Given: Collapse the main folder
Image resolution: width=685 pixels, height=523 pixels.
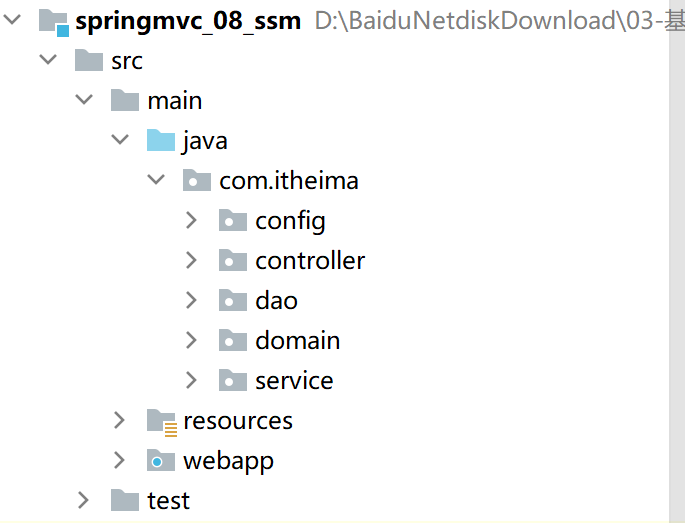Looking at the screenshot, I should tap(84, 101).
